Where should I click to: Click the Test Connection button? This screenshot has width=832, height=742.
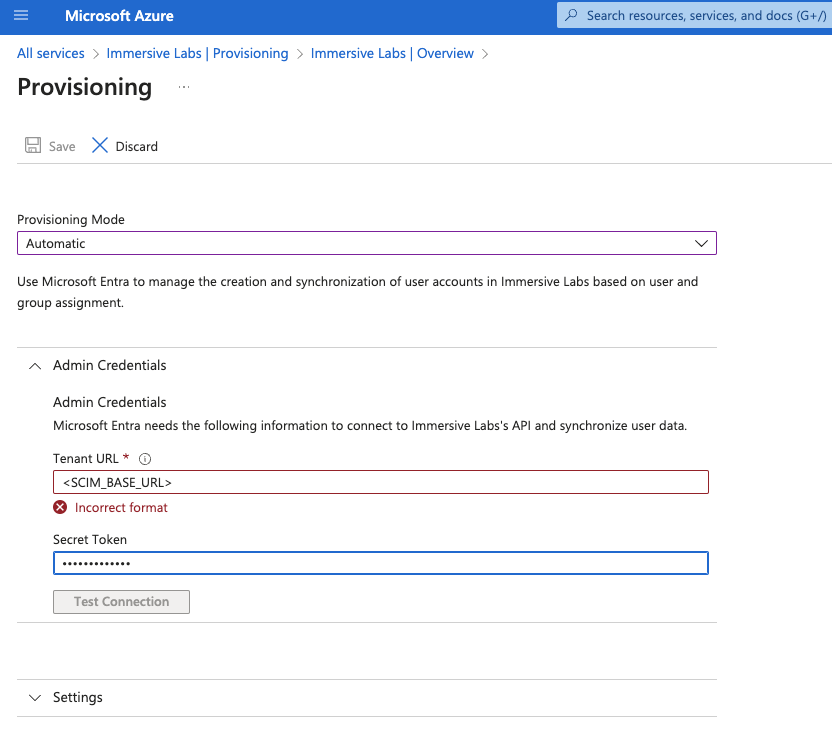tap(121, 602)
